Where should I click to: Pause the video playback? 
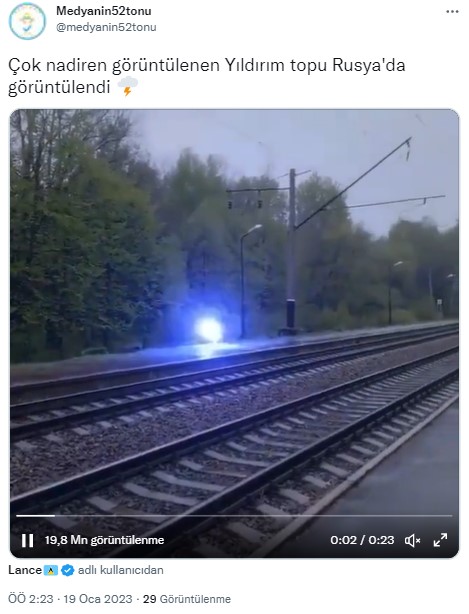(27, 540)
